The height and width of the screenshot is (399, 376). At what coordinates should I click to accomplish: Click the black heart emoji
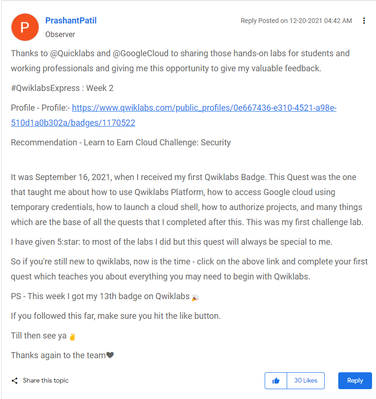(x=110, y=355)
